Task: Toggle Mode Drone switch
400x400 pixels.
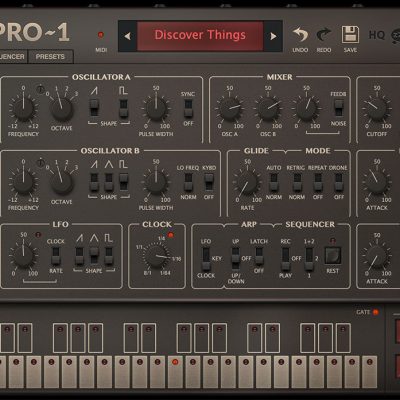Action: (339, 182)
